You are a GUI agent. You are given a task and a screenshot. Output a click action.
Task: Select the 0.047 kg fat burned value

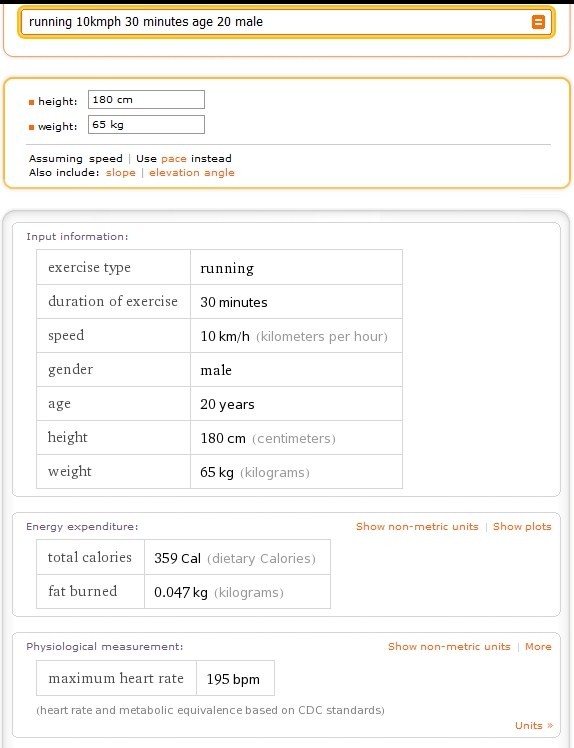(x=181, y=592)
